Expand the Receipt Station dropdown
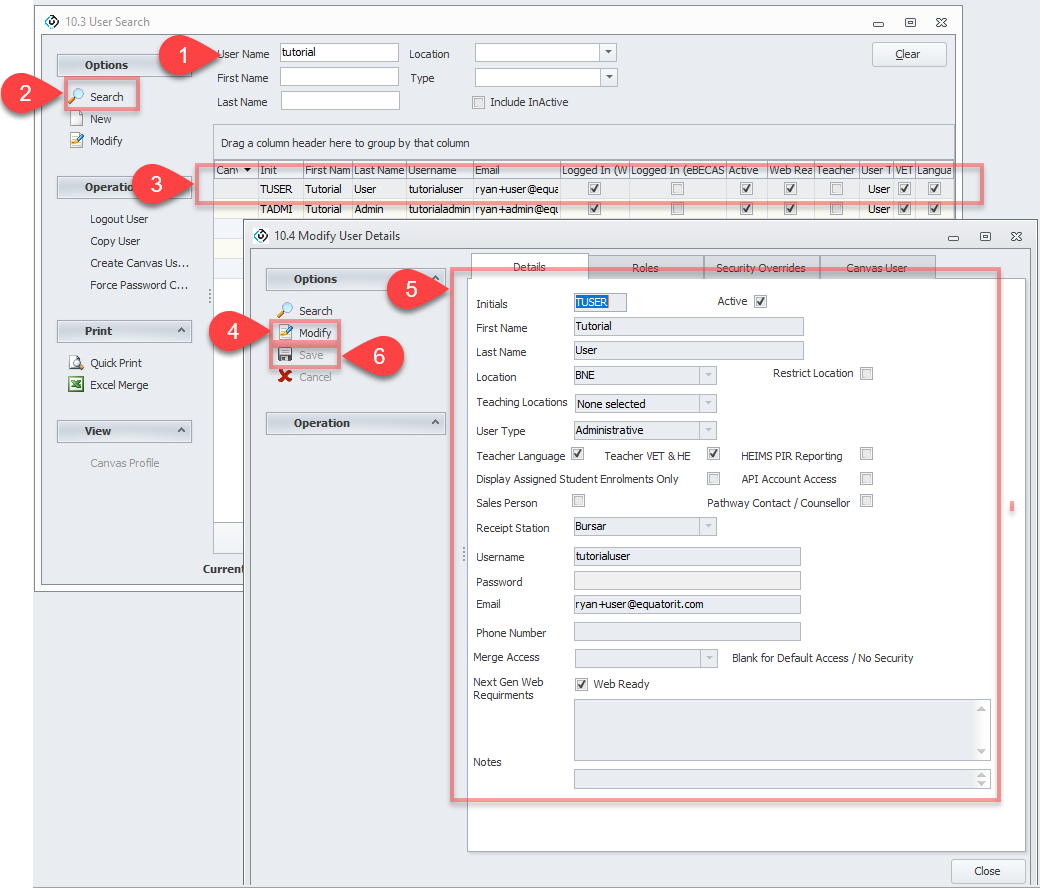1040x889 pixels. point(708,525)
